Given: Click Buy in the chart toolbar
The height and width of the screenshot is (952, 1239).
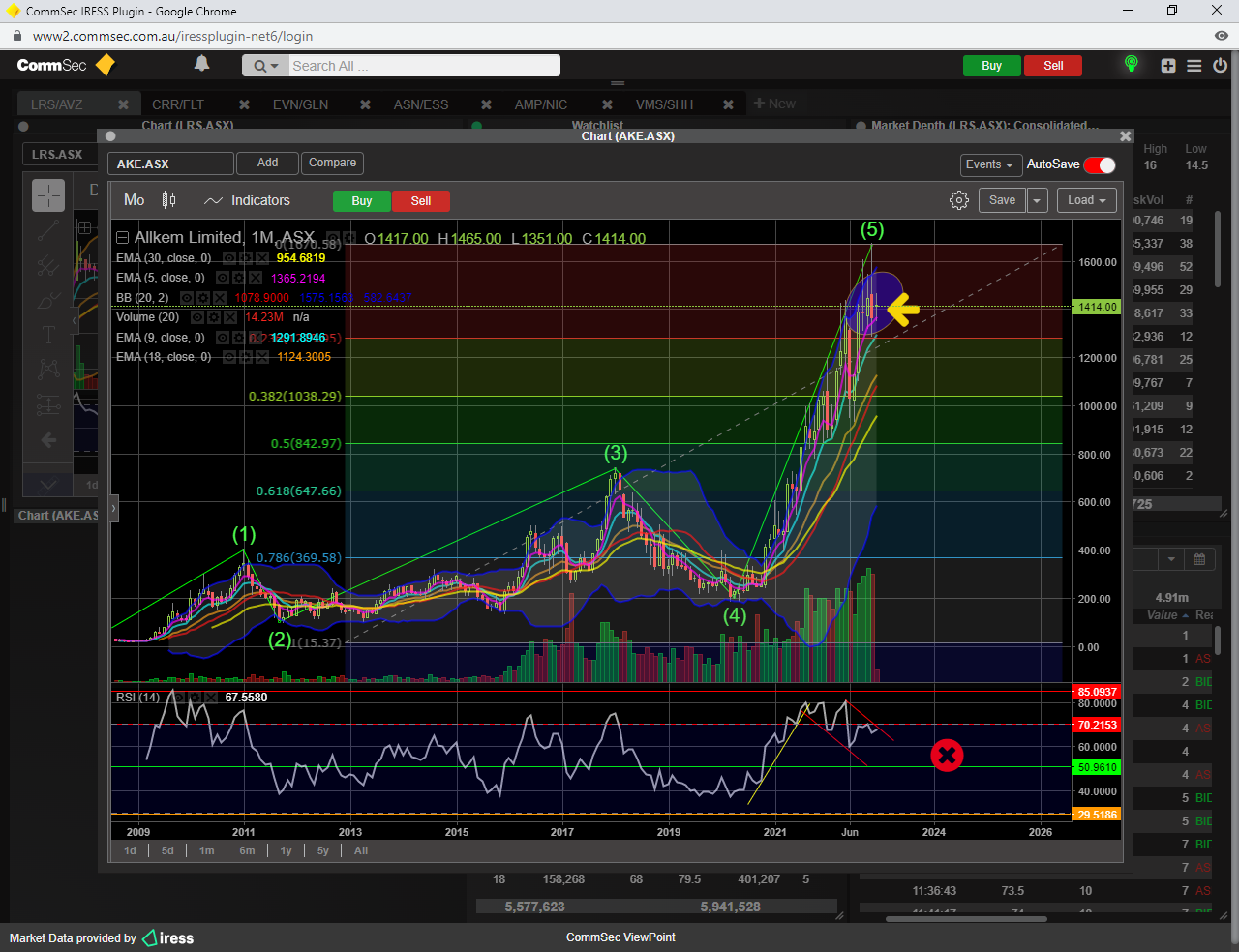Looking at the screenshot, I should (362, 201).
